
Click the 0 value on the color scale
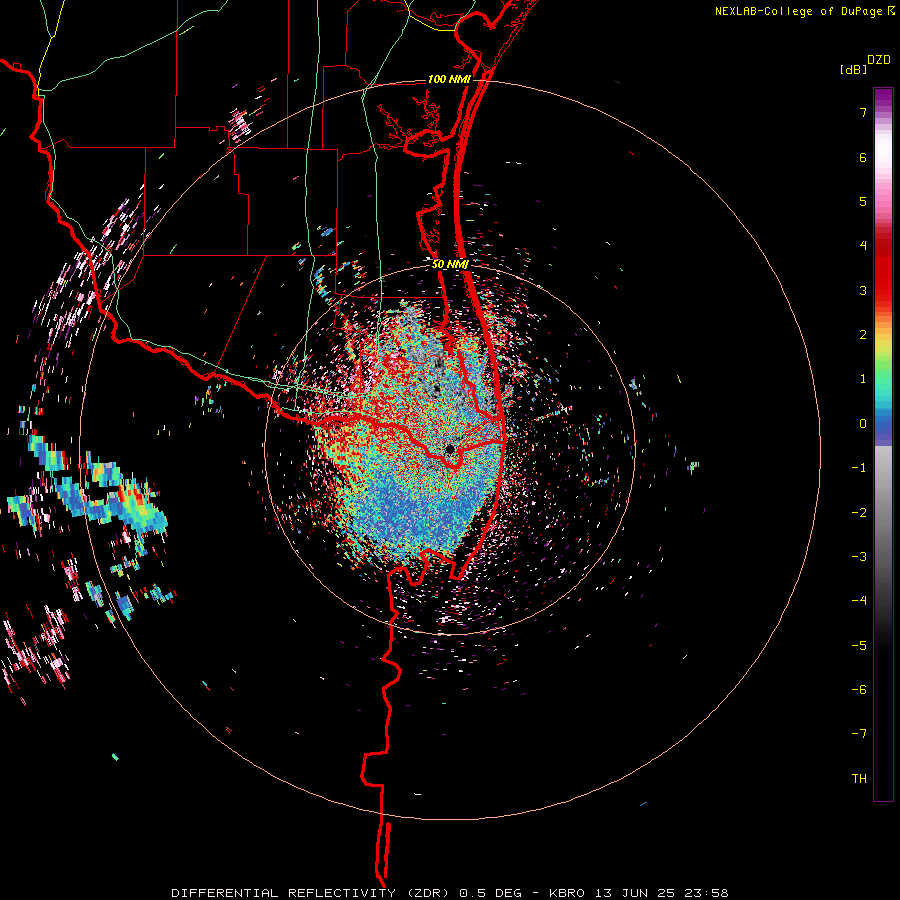[863, 424]
